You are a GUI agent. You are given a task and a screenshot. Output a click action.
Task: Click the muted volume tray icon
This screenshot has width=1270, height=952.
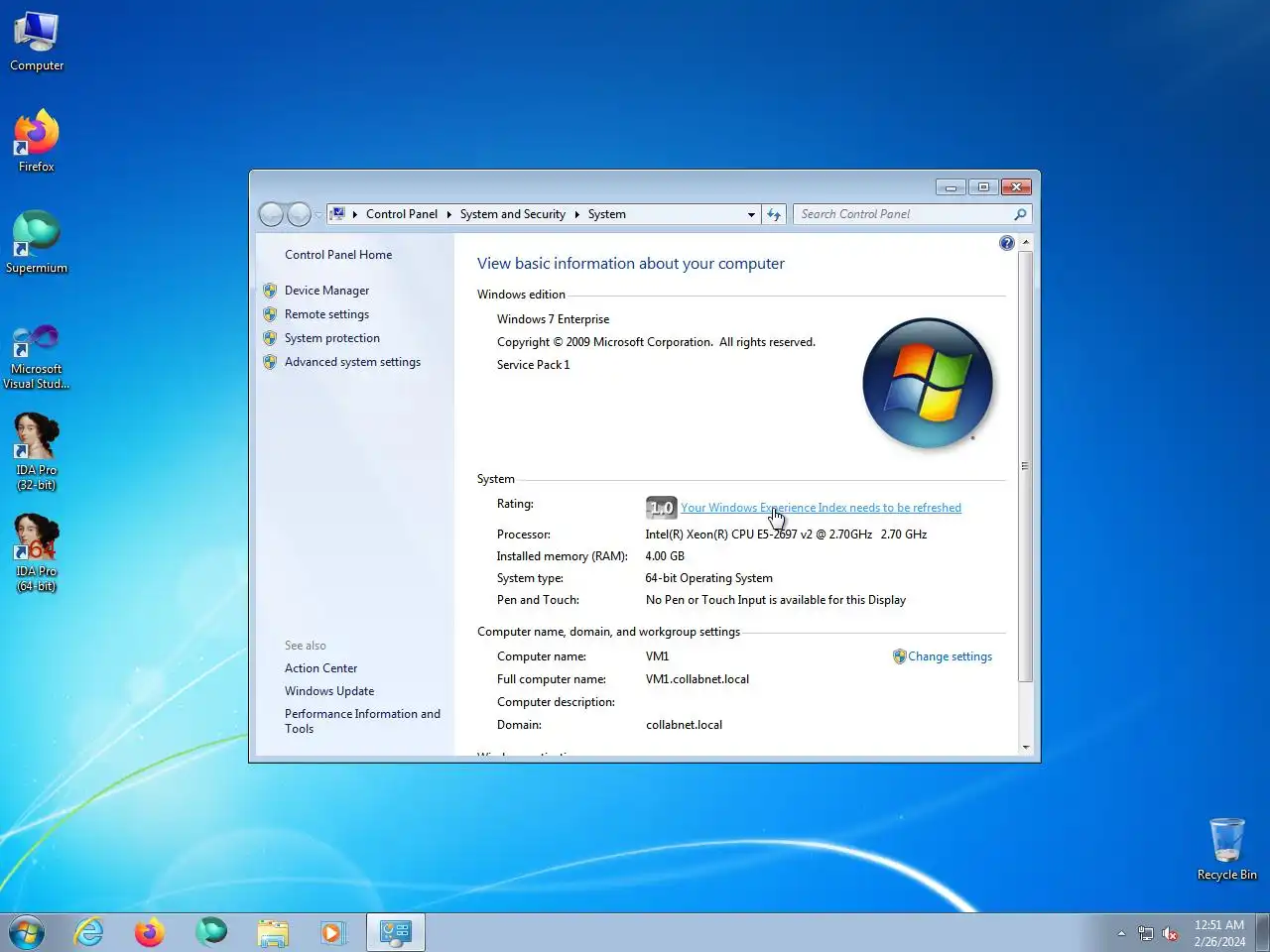[1170, 933]
